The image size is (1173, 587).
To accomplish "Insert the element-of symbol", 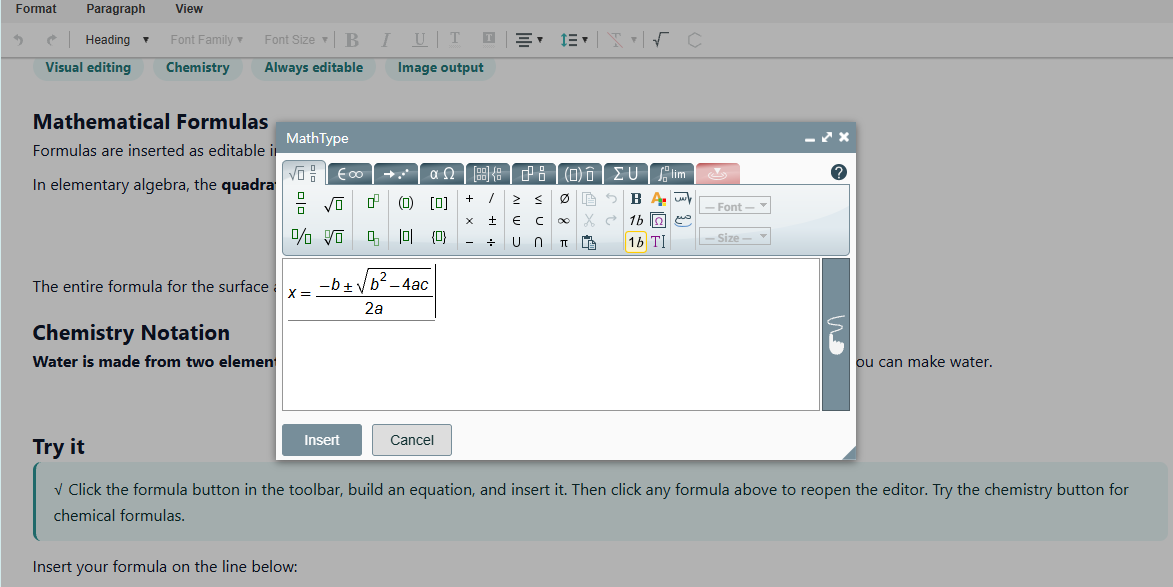I will pyautogui.click(x=516, y=221).
